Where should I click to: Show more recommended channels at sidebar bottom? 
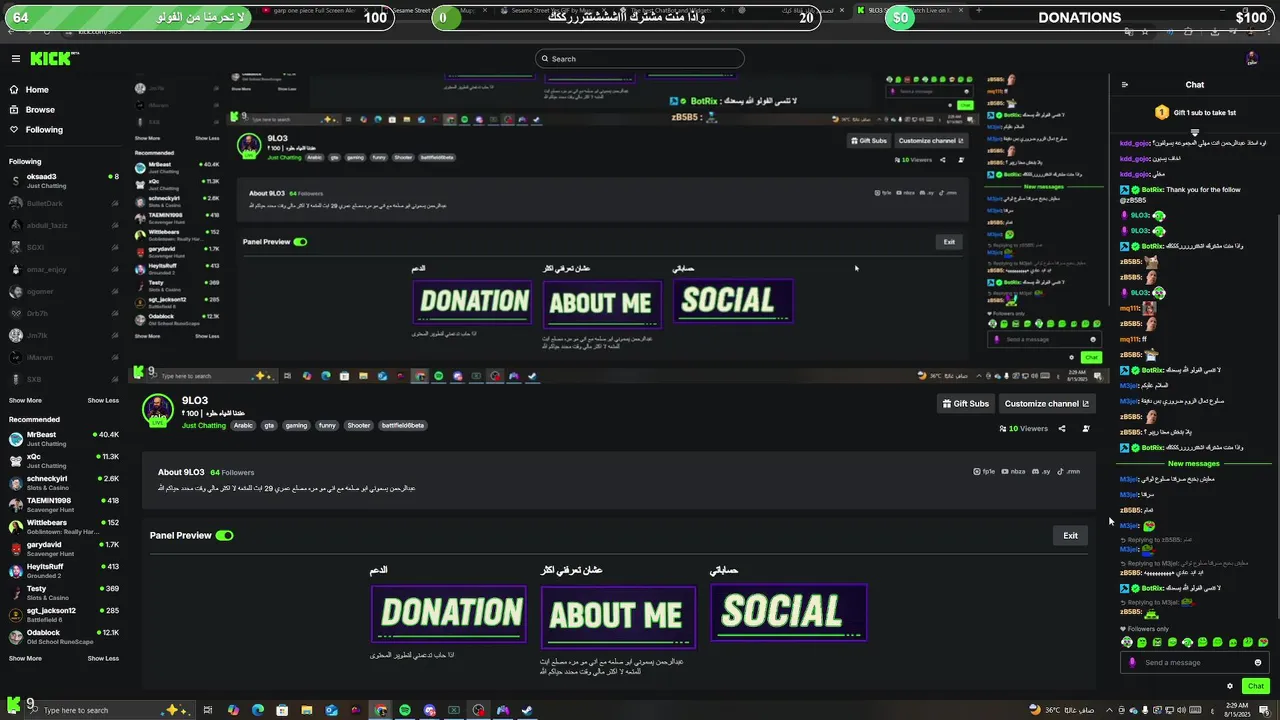tap(25, 658)
